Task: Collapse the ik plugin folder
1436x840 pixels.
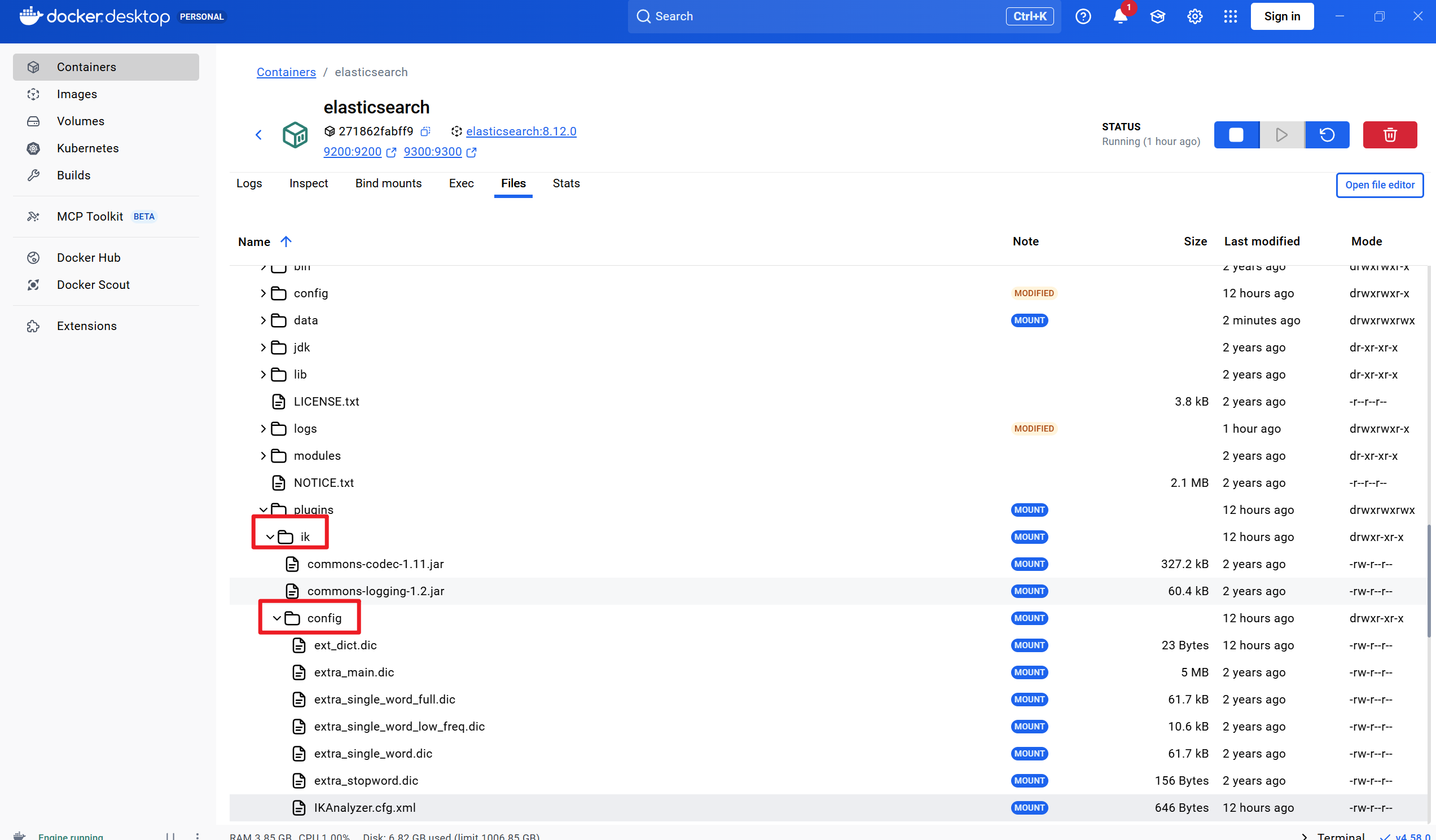Action: point(270,537)
